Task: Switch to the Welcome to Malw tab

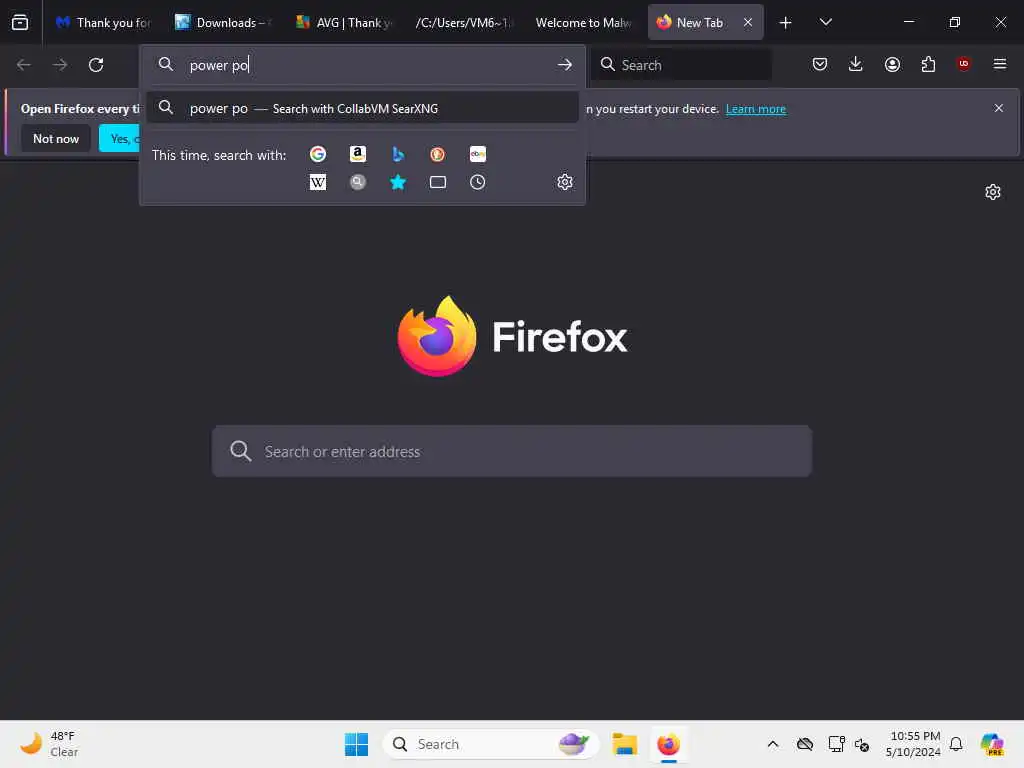Action: (x=583, y=23)
